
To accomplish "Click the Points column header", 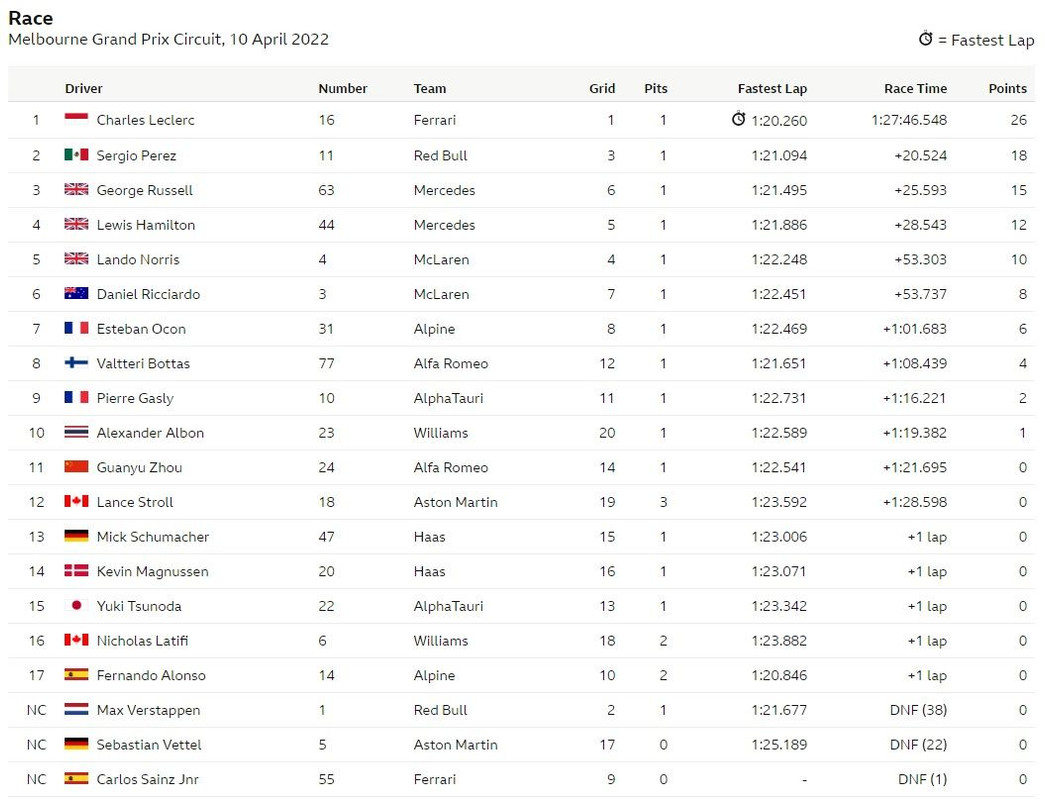I will coord(1007,88).
